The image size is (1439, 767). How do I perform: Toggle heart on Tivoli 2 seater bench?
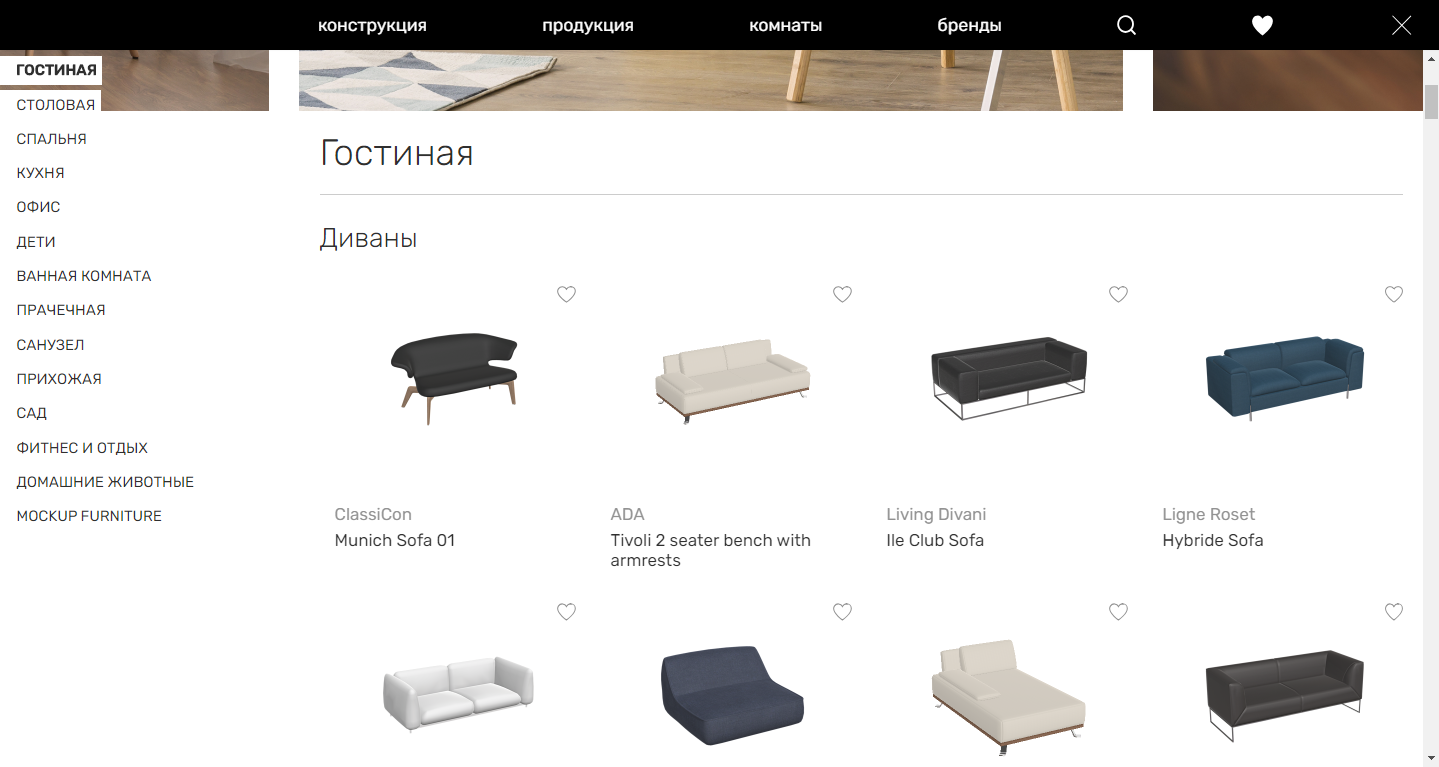842,294
